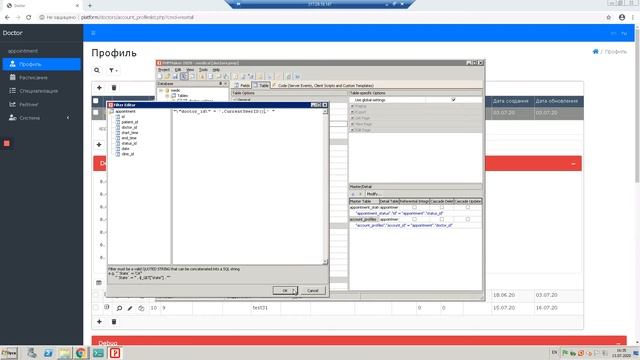Expand the medic database tree node
The width and height of the screenshot is (640, 360).
click(161, 90)
